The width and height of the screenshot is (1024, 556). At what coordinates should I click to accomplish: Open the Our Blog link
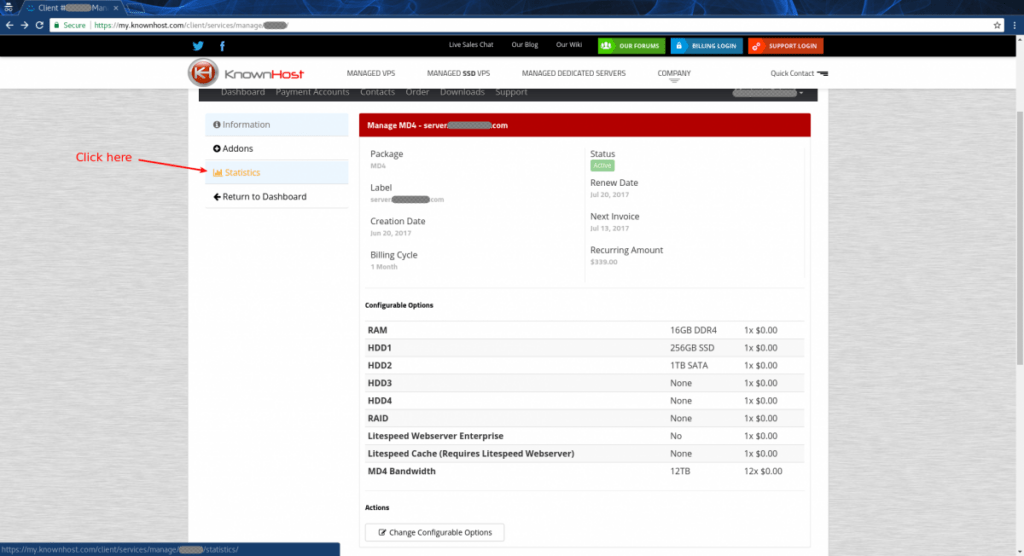[x=524, y=44]
